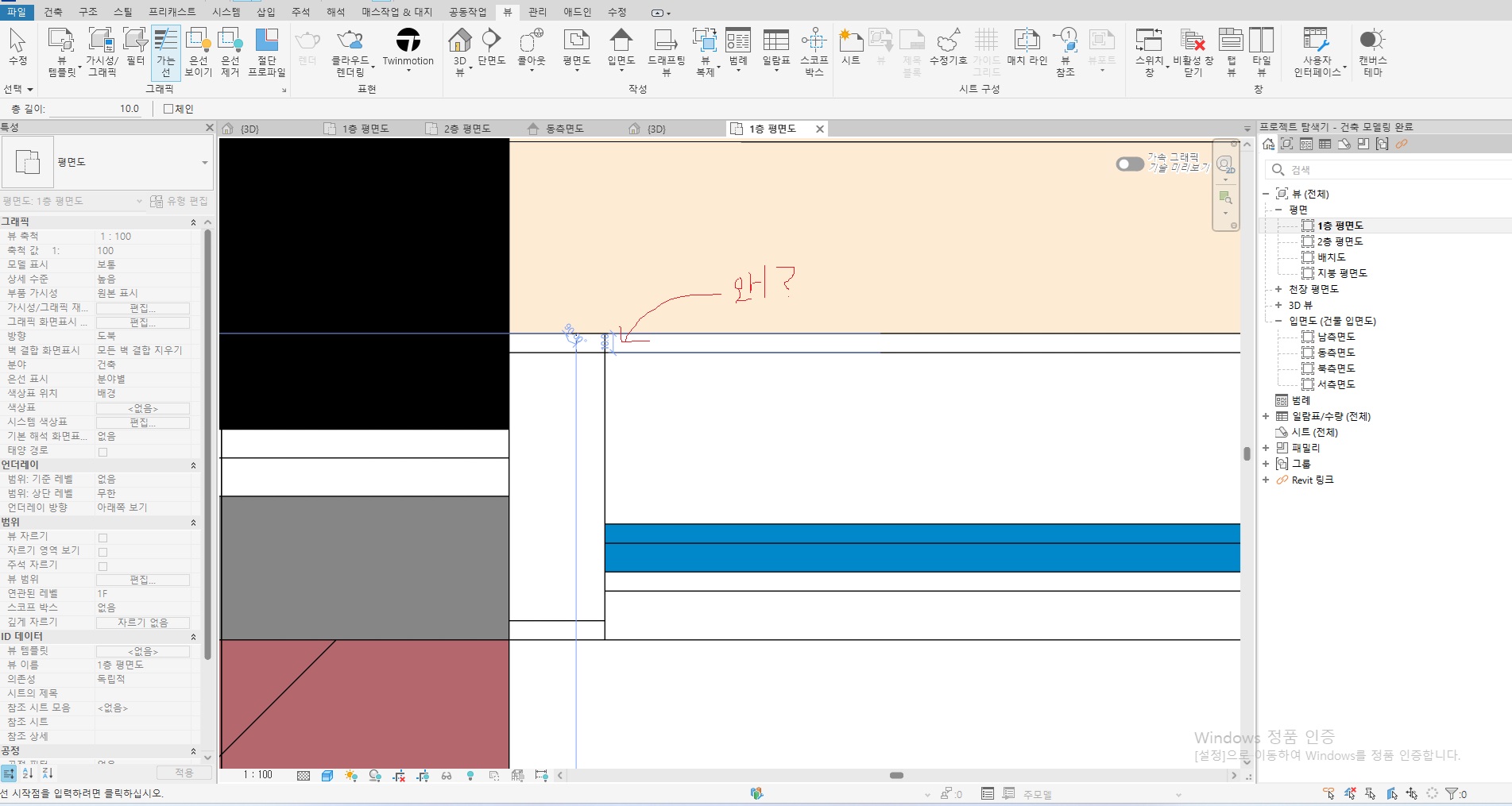Click visual style cube icon in view control bar
This screenshot has width=1512, height=806.
coord(327,776)
